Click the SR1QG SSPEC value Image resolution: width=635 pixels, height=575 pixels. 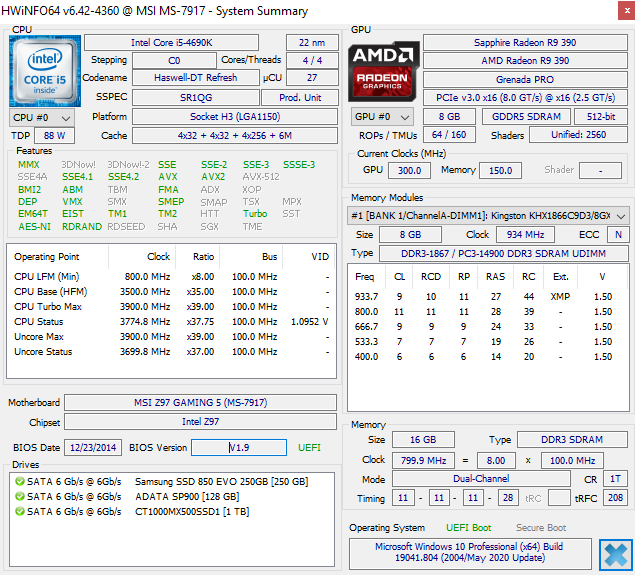pos(196,98)
